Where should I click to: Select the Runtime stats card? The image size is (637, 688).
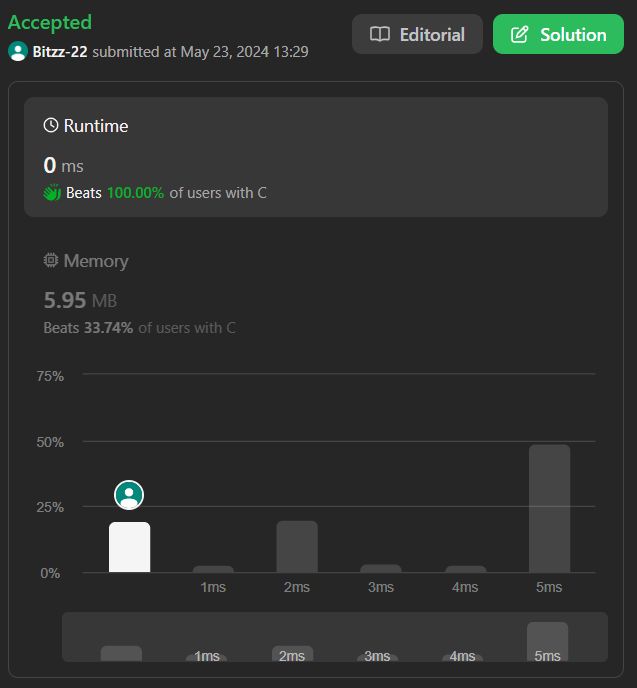[x=316, y=157]
